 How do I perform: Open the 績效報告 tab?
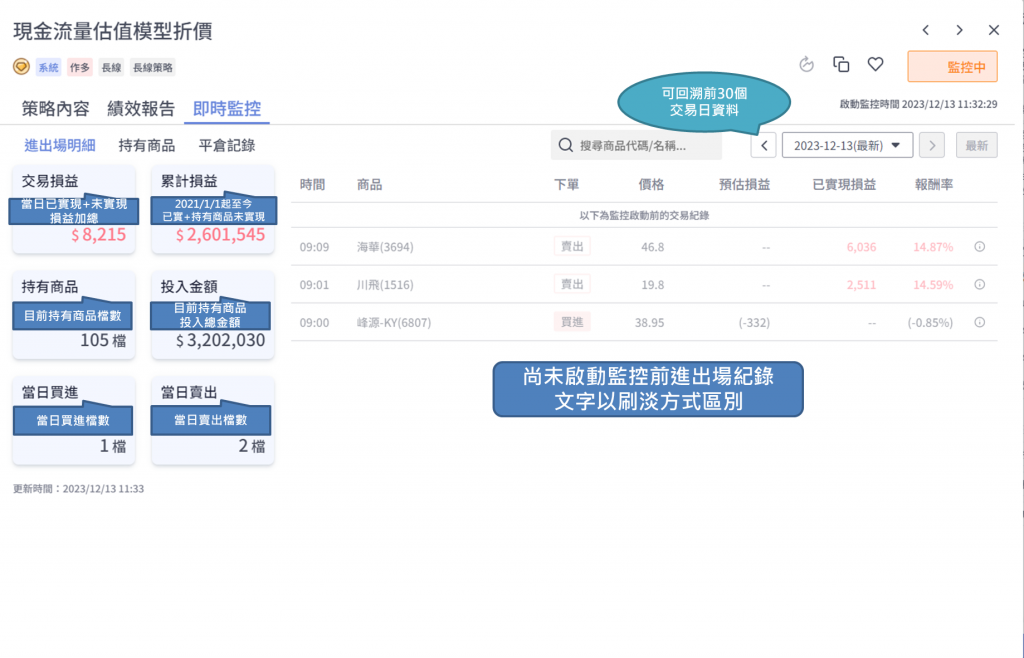coord(141,109)
